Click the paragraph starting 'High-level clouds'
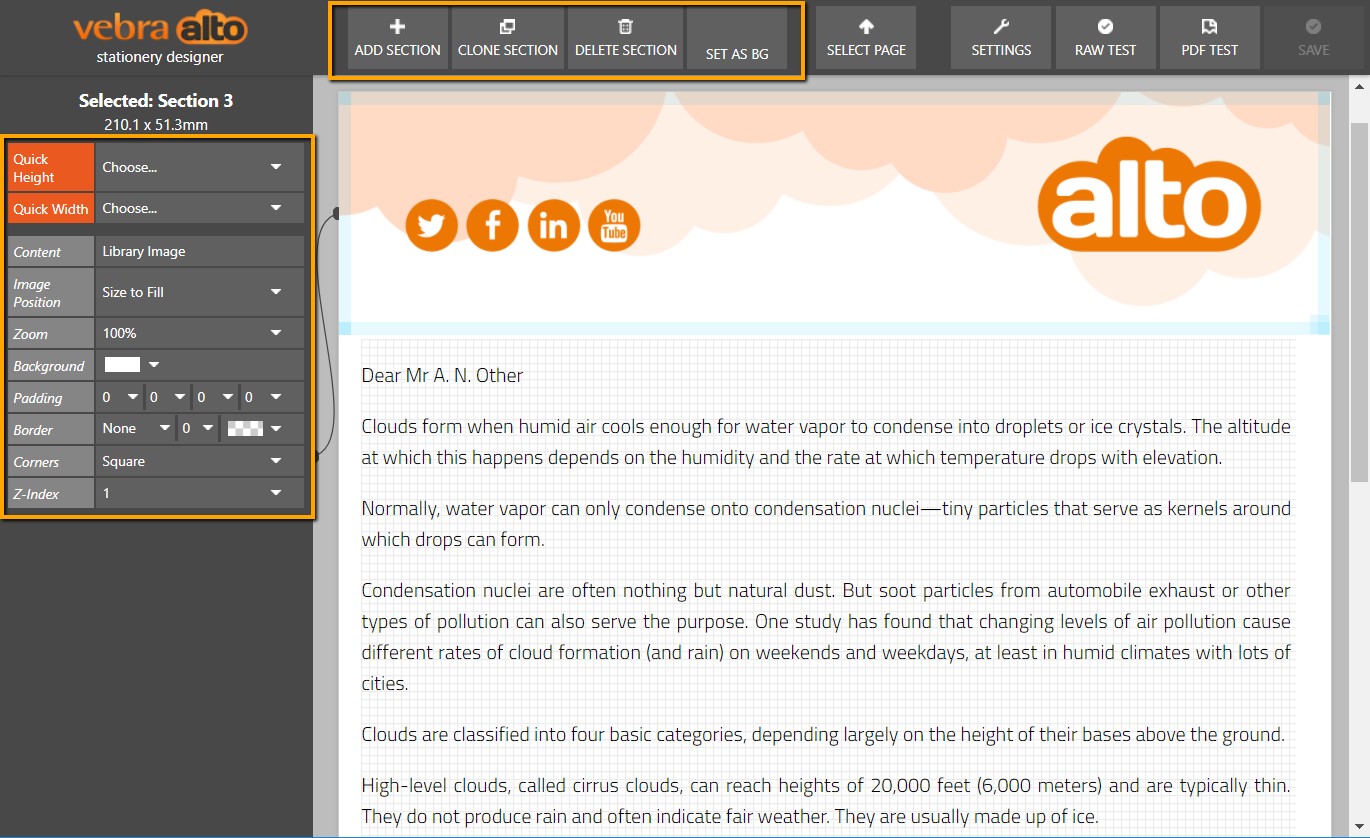Viewport: 1370px width, 838px height. 826,801
